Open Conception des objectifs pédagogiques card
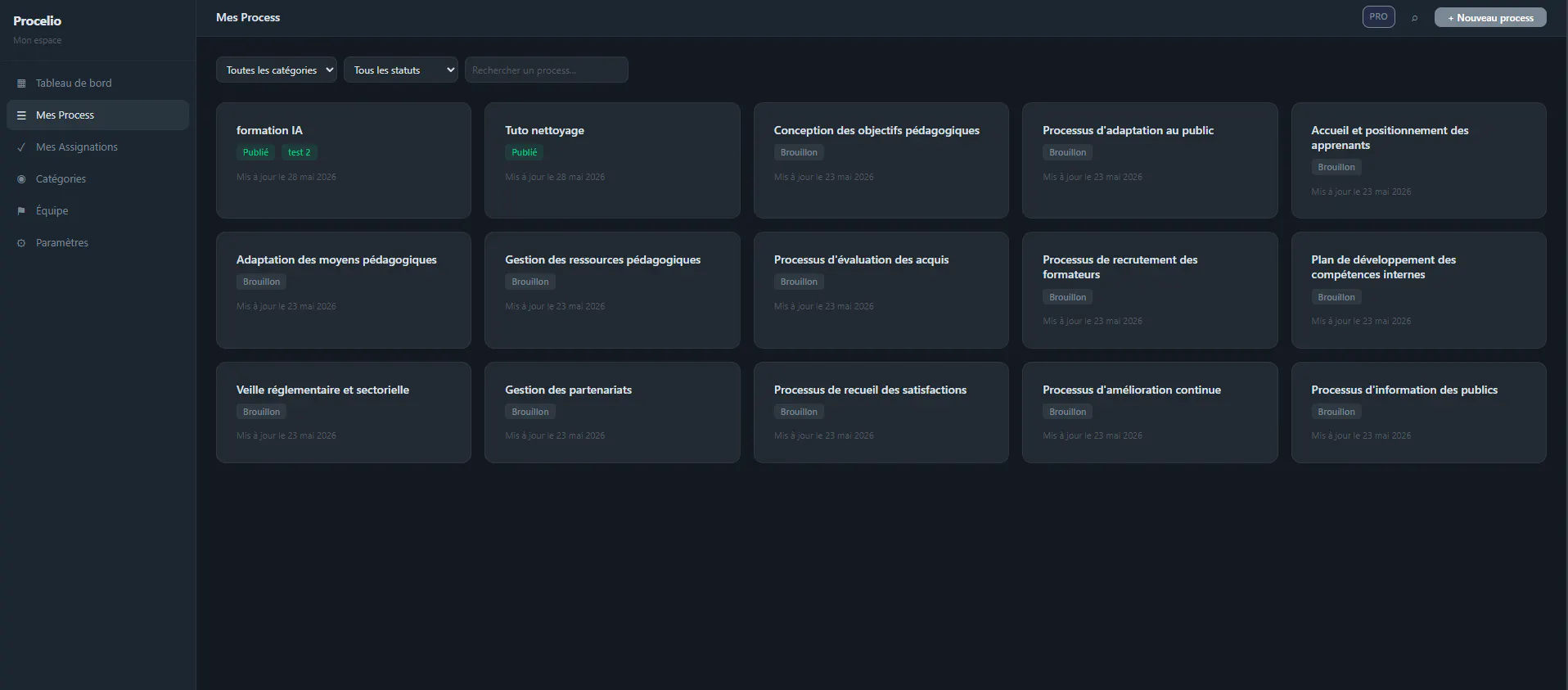The height and width of the screenshot is (690, 1568). click(881, 160)
